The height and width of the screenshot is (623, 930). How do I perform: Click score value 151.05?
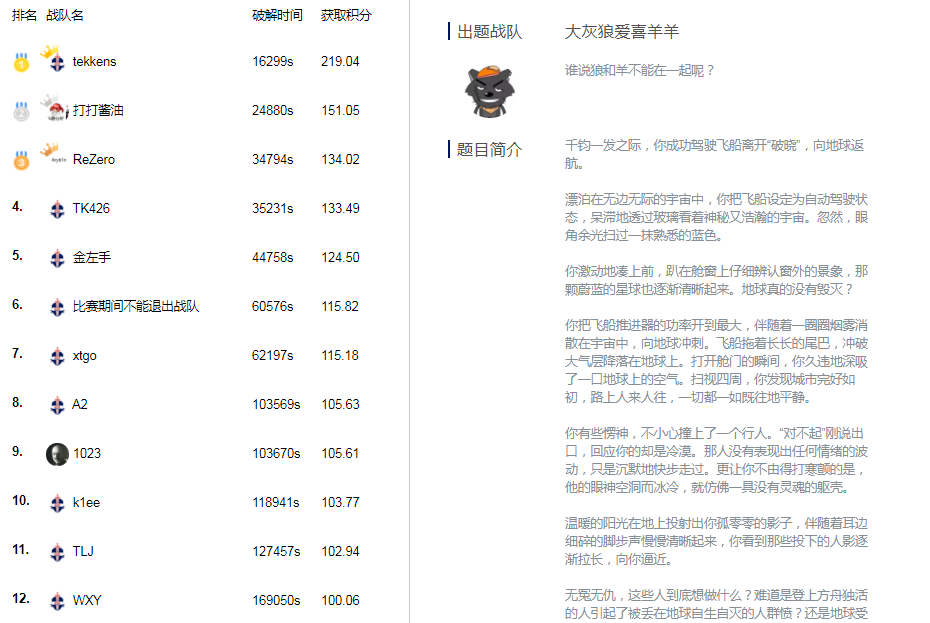[x=340, y=110]
